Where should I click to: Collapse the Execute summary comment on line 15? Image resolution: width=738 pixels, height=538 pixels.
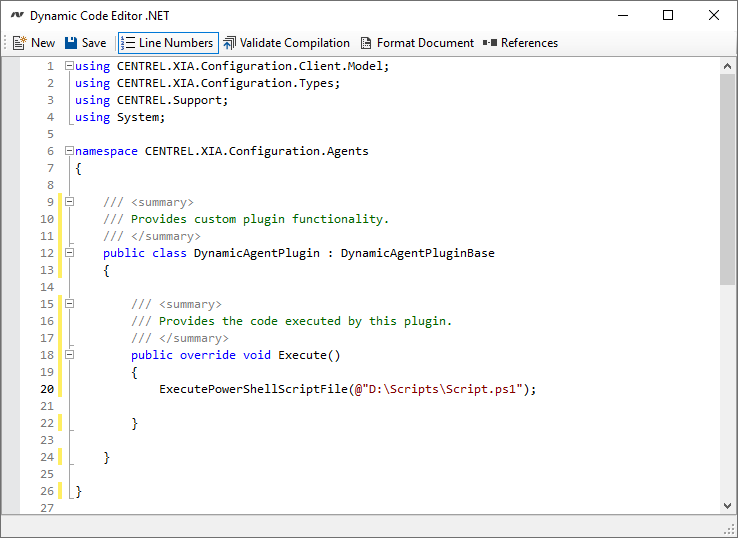point(69,304)
